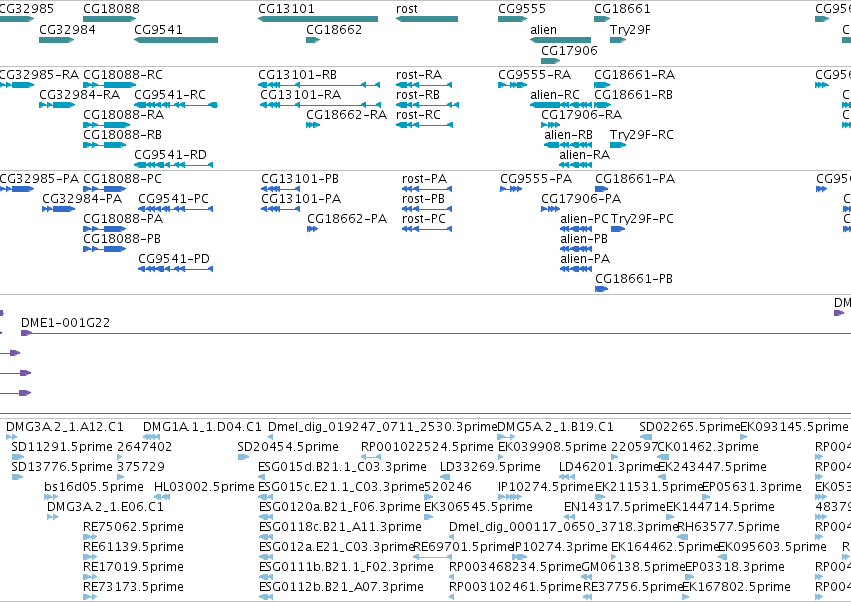Click EST SD13776.5prime
This screenshot has height=602, width=851.
[x=62, y=467]
